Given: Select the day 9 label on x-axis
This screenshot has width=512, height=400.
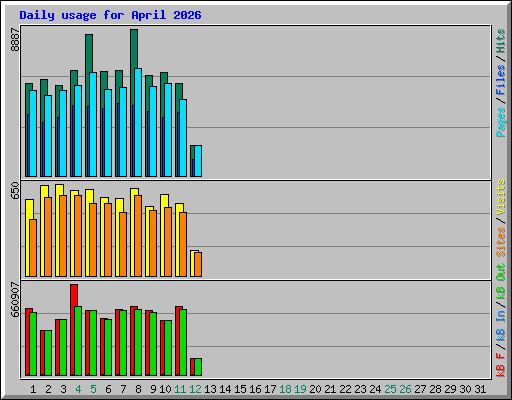Looking at the screenshot, I should click(x=153, y=389).
